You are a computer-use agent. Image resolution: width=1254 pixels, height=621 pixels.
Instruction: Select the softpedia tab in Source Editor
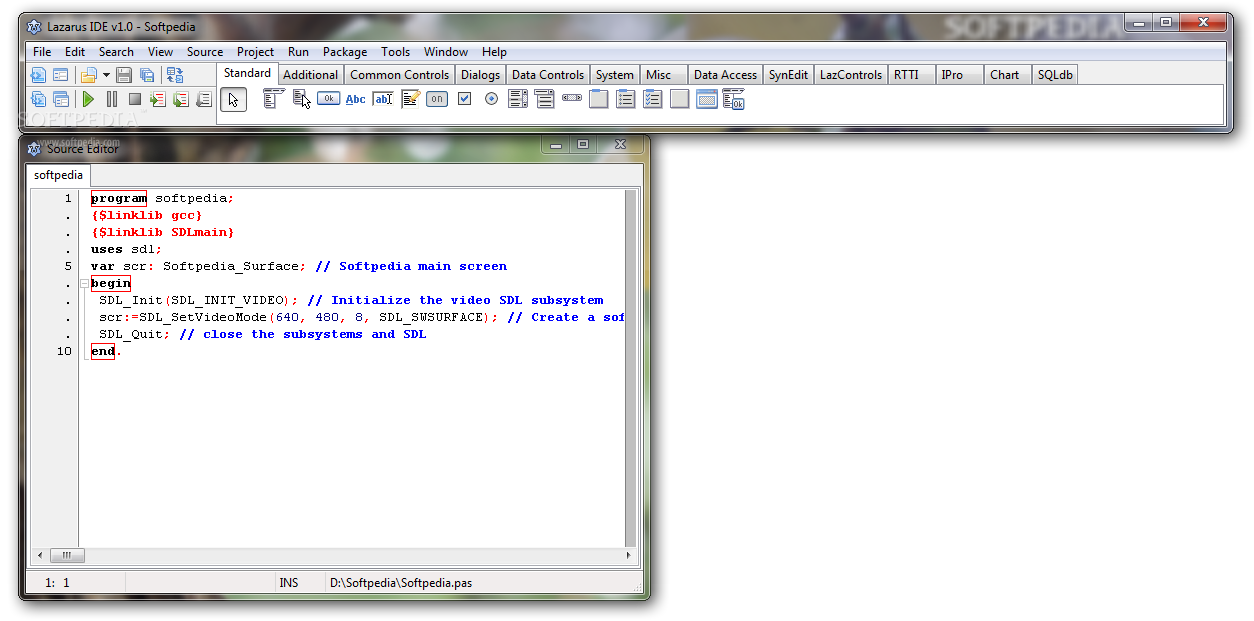59,175
